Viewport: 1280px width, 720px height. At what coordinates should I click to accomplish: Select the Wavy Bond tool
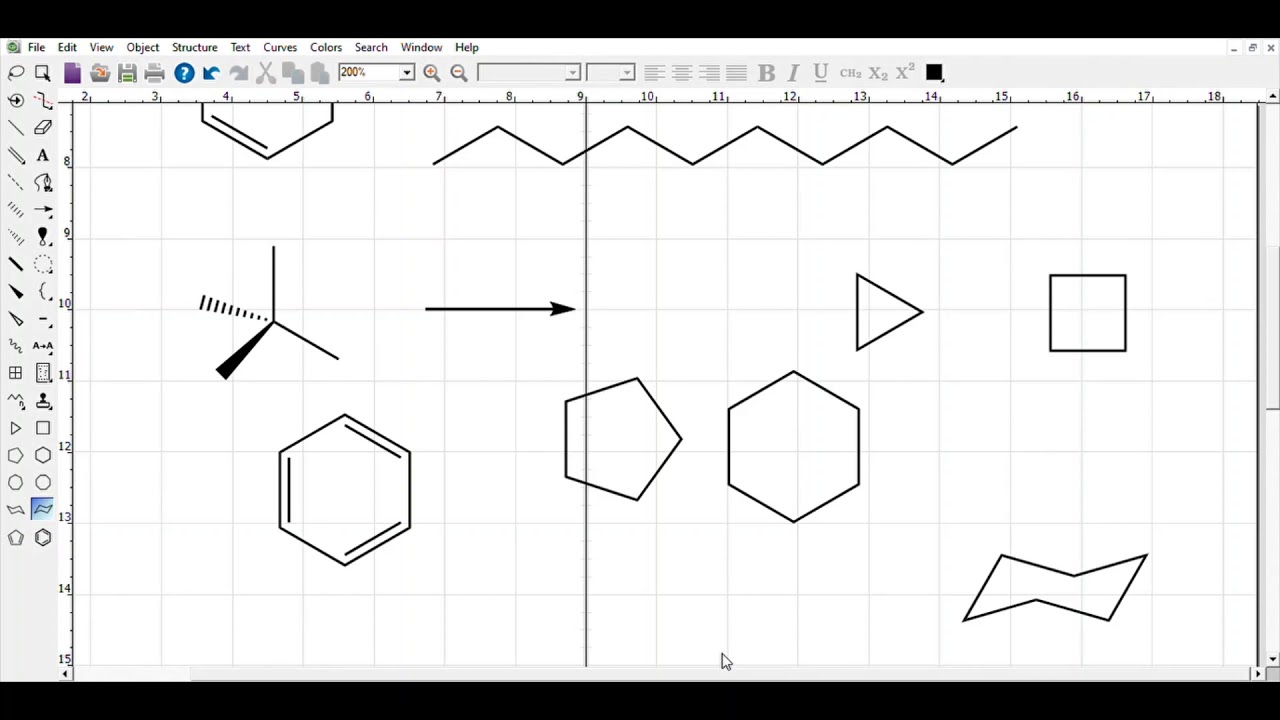[x=16, y=346]
